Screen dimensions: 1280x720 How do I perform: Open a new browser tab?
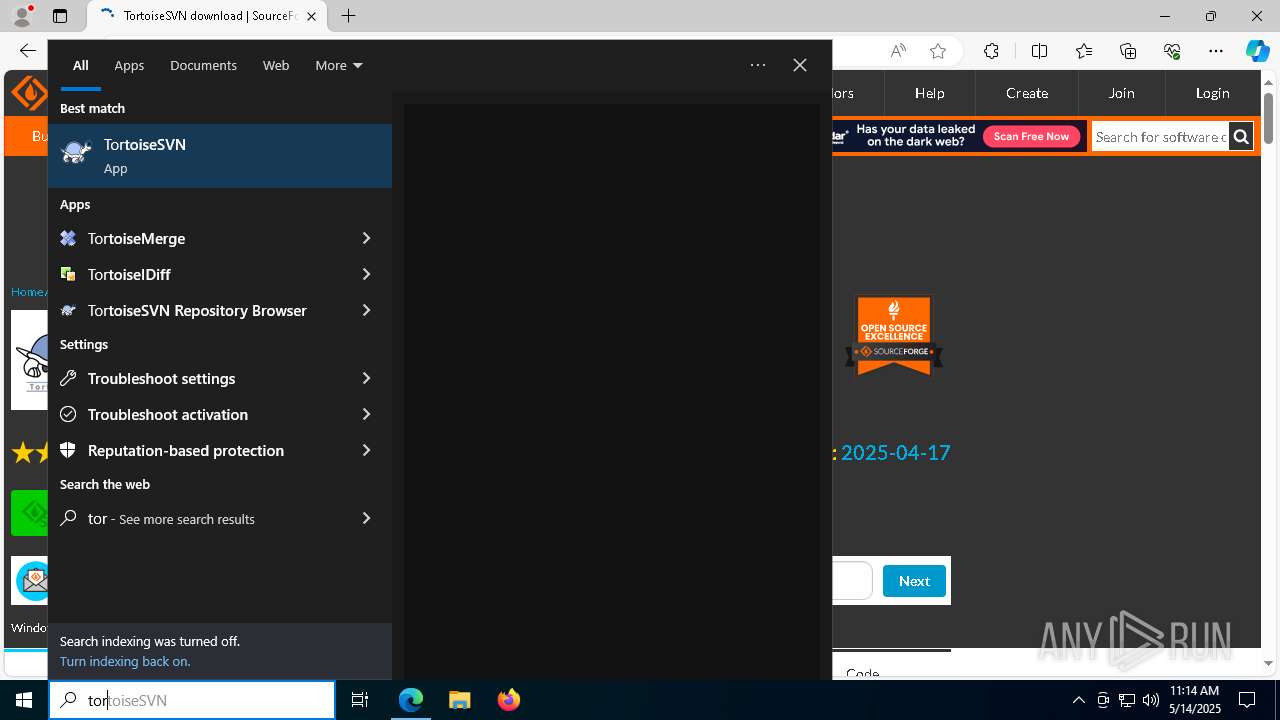point(348,16)
